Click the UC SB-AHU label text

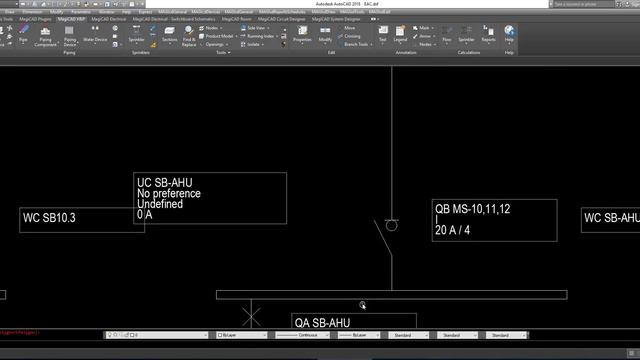(164, 182)
